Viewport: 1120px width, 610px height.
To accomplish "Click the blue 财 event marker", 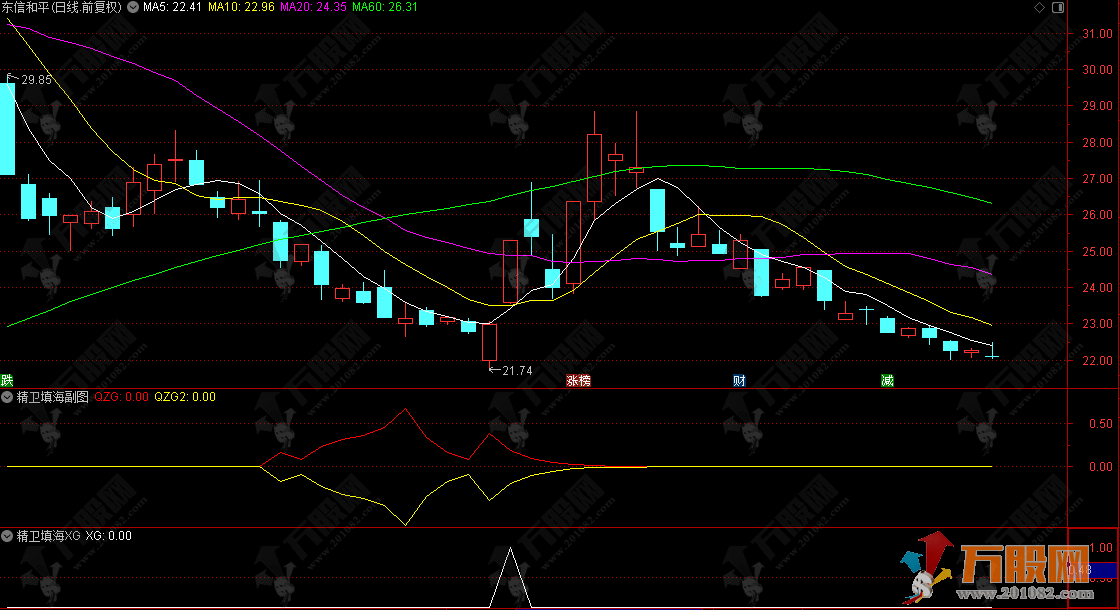I will 739,380.
